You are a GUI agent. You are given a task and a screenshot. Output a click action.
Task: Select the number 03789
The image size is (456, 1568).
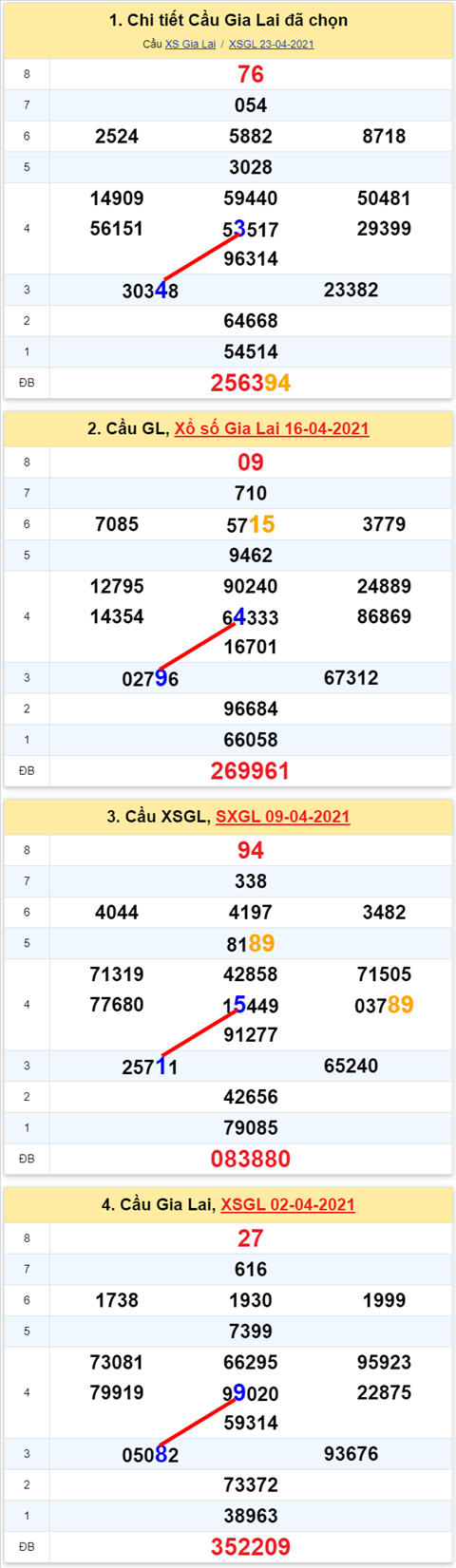(x=384, y=1005)
